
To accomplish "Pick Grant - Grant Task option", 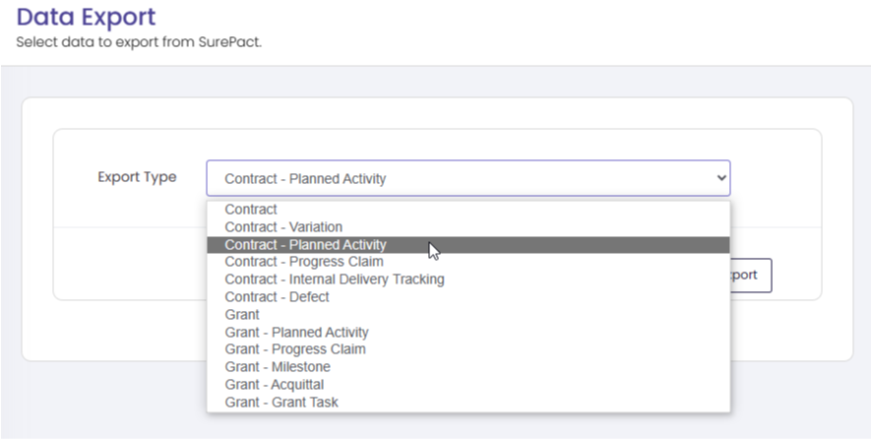I will click(x=468, y=402).
